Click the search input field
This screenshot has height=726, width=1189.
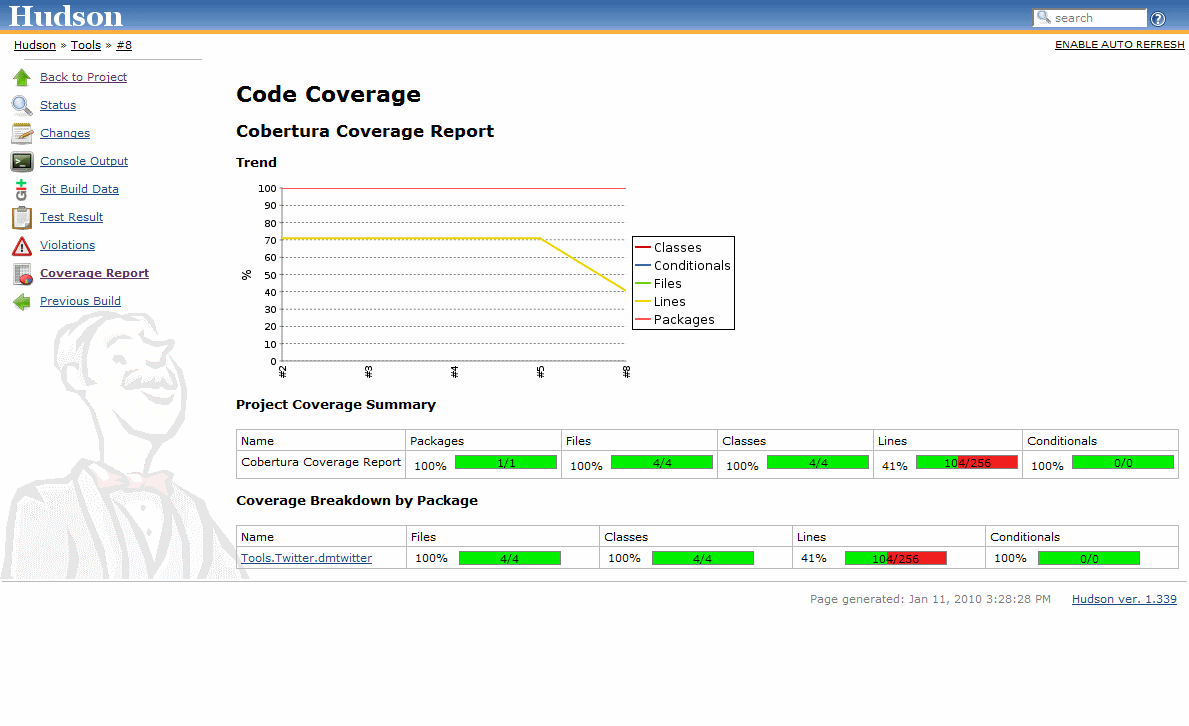click(1090, 18)
